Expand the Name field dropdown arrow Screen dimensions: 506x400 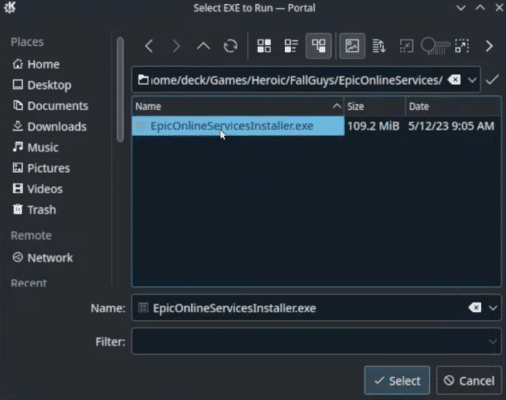pyautogui.click(x=493, y=308)
